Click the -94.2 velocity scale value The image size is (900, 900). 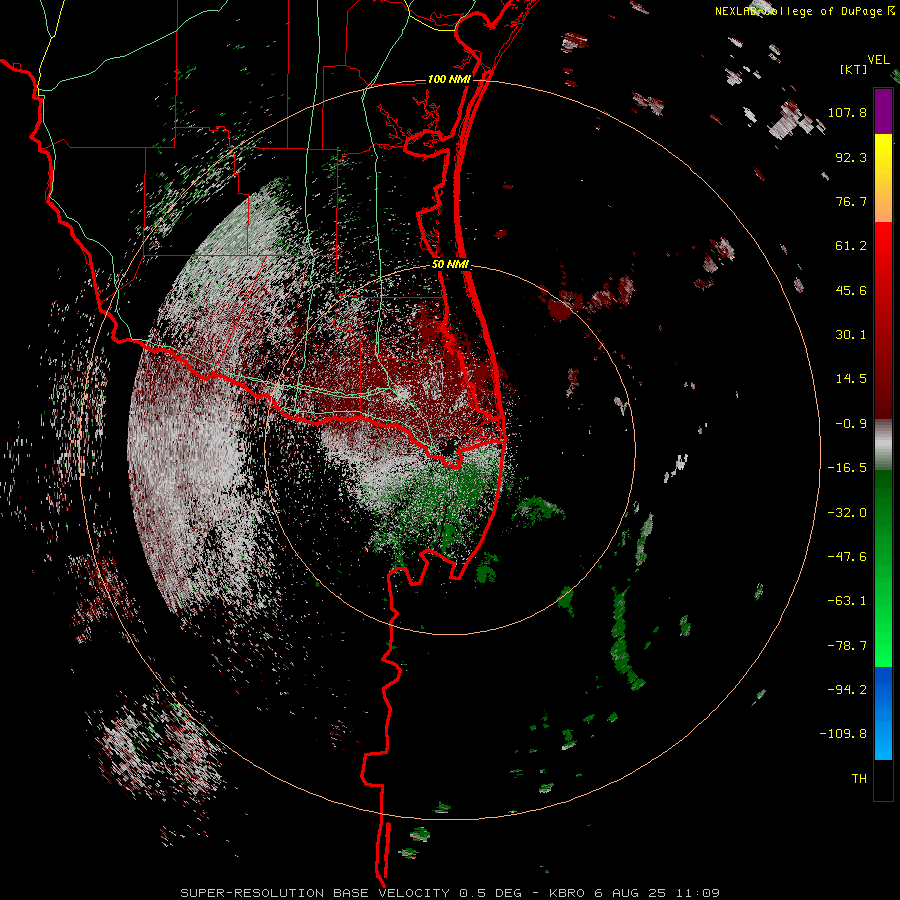pos(847,689)
